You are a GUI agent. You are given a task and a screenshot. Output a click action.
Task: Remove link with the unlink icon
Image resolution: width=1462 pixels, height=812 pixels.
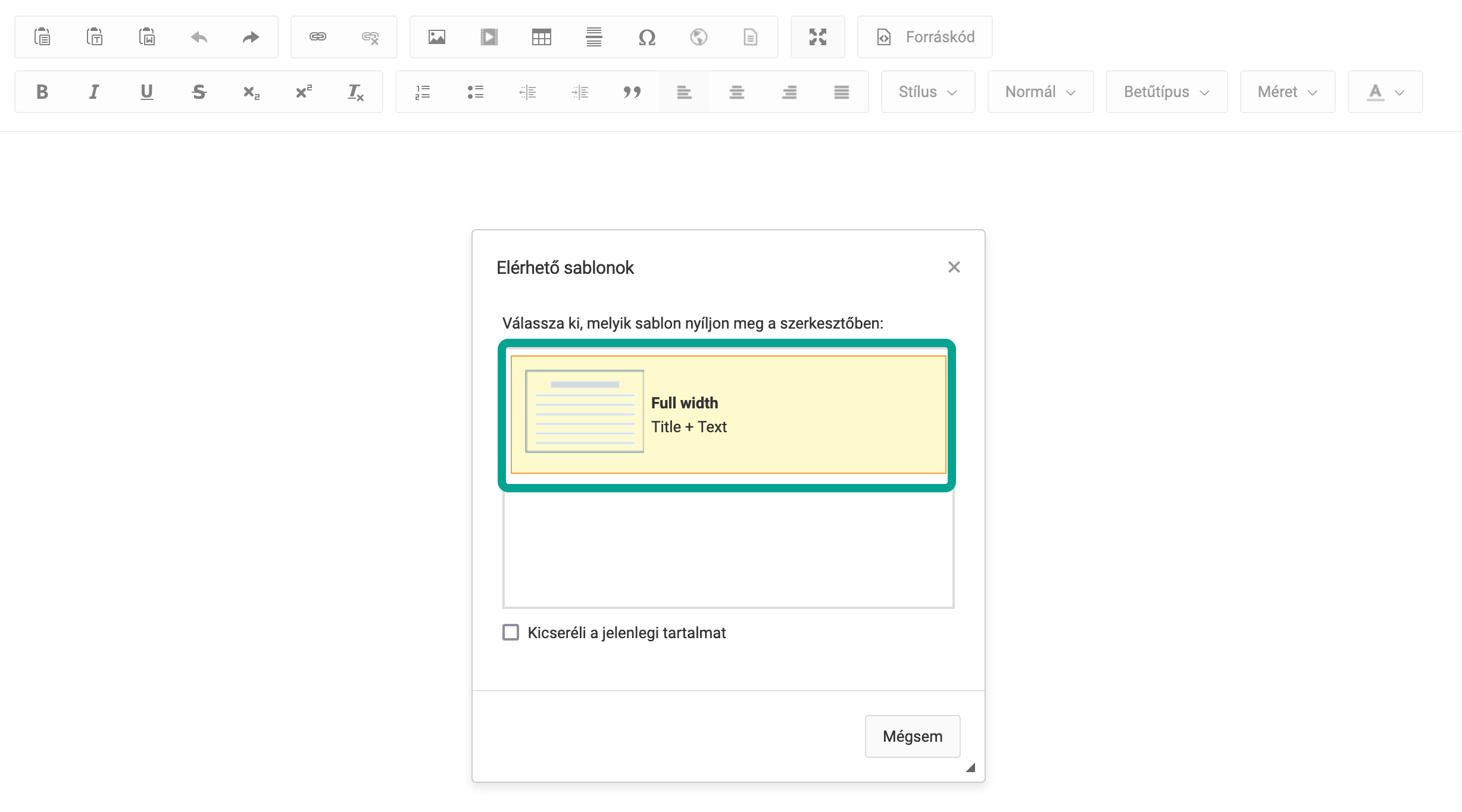point(370,37)
